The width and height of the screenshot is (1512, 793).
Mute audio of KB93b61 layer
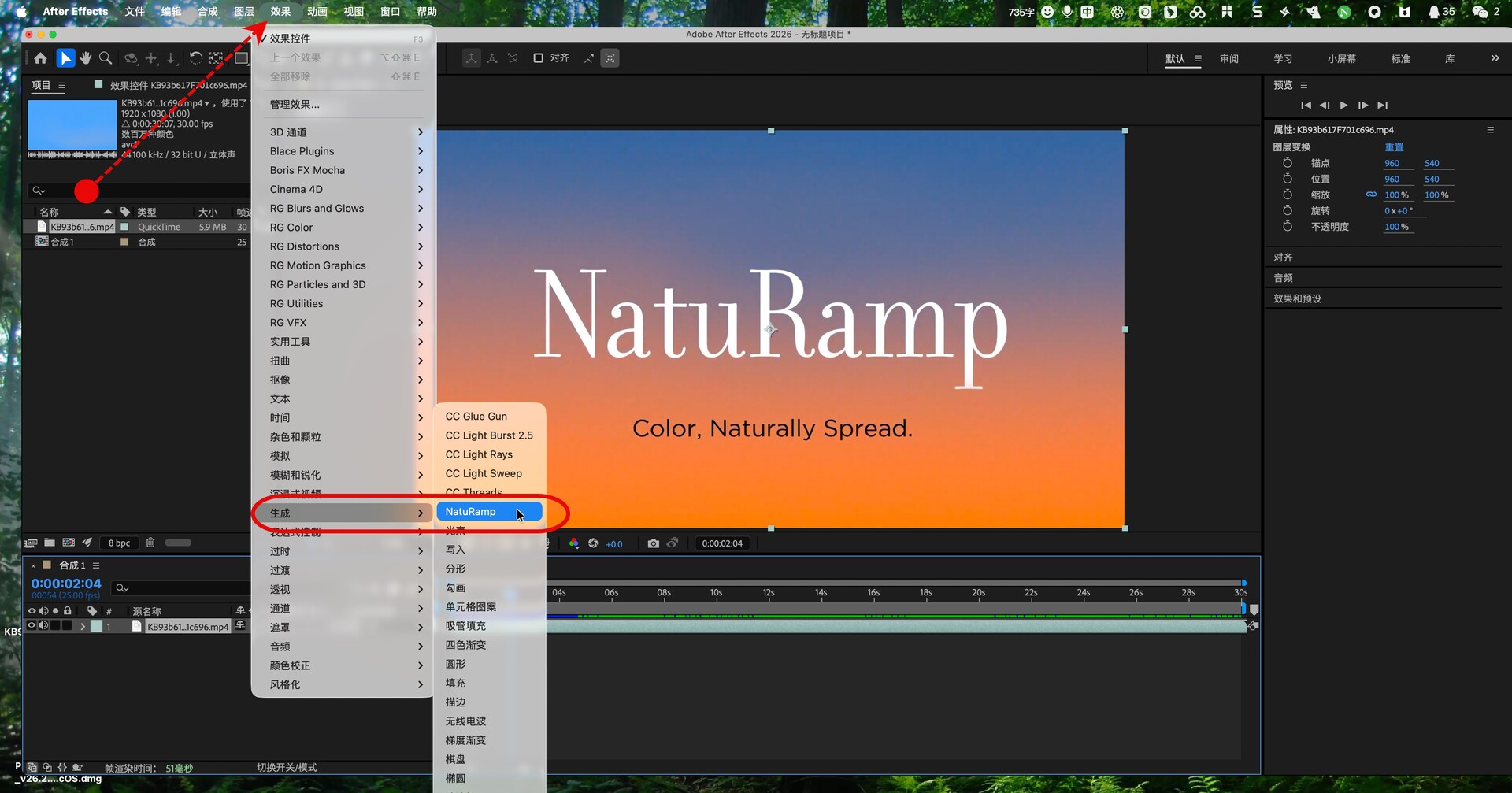tap(43, 626)
